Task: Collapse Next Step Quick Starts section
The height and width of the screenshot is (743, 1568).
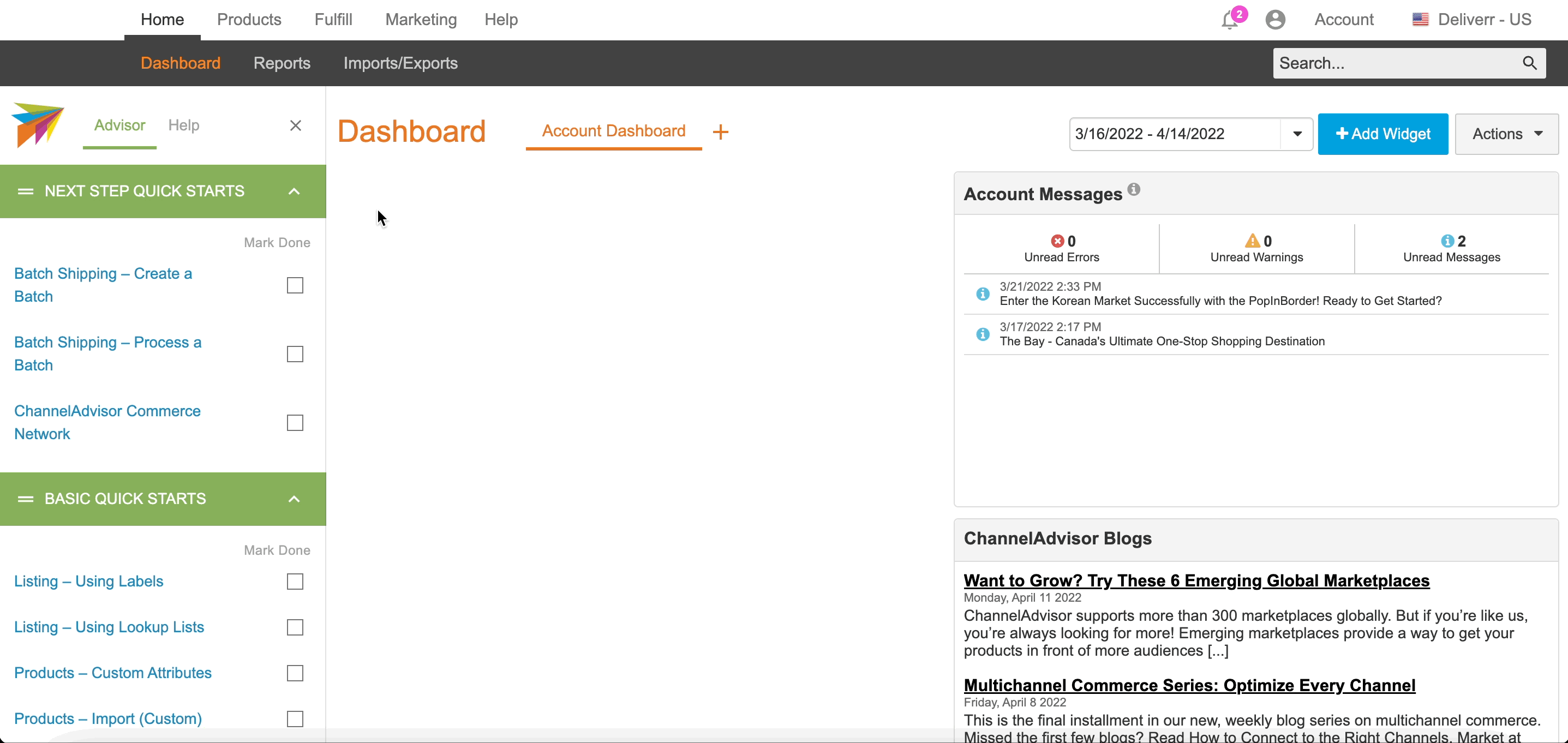Action: 294,191
